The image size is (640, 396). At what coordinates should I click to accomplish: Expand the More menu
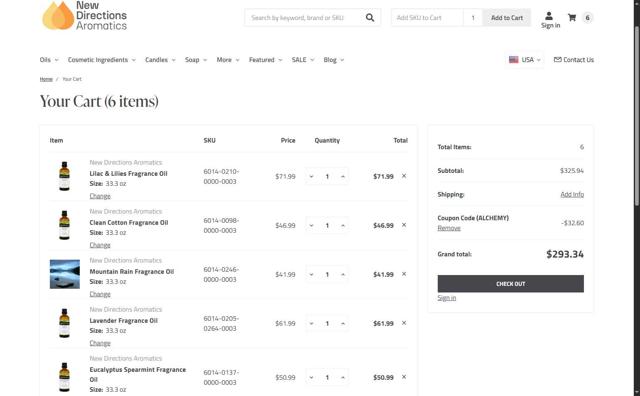228,60
